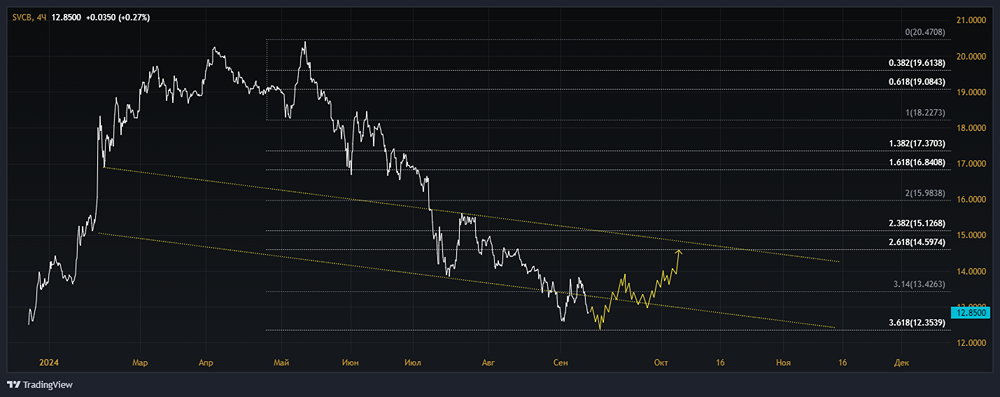Click the 12.0000 price axis label
This screenshot has width=1000, height=397.
972,343
